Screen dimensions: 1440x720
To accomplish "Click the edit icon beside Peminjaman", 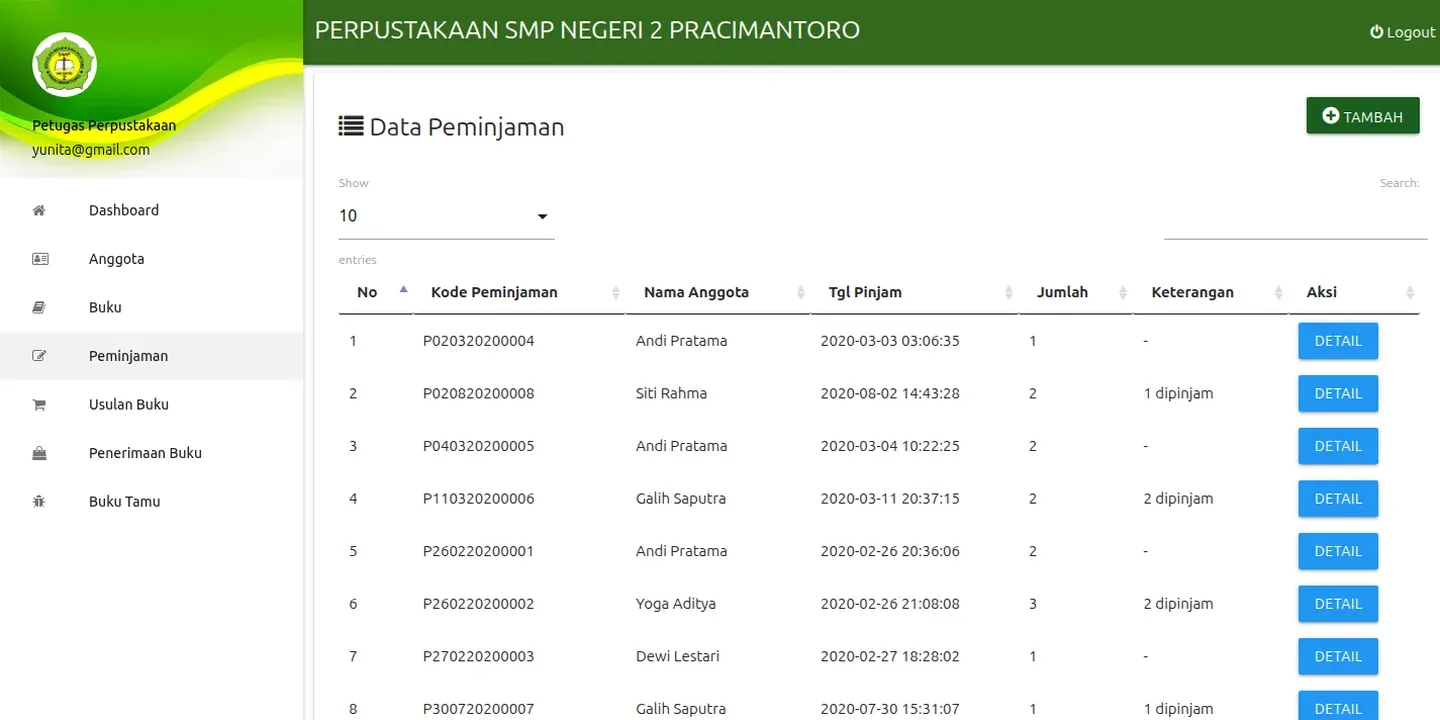I will 39,356.
